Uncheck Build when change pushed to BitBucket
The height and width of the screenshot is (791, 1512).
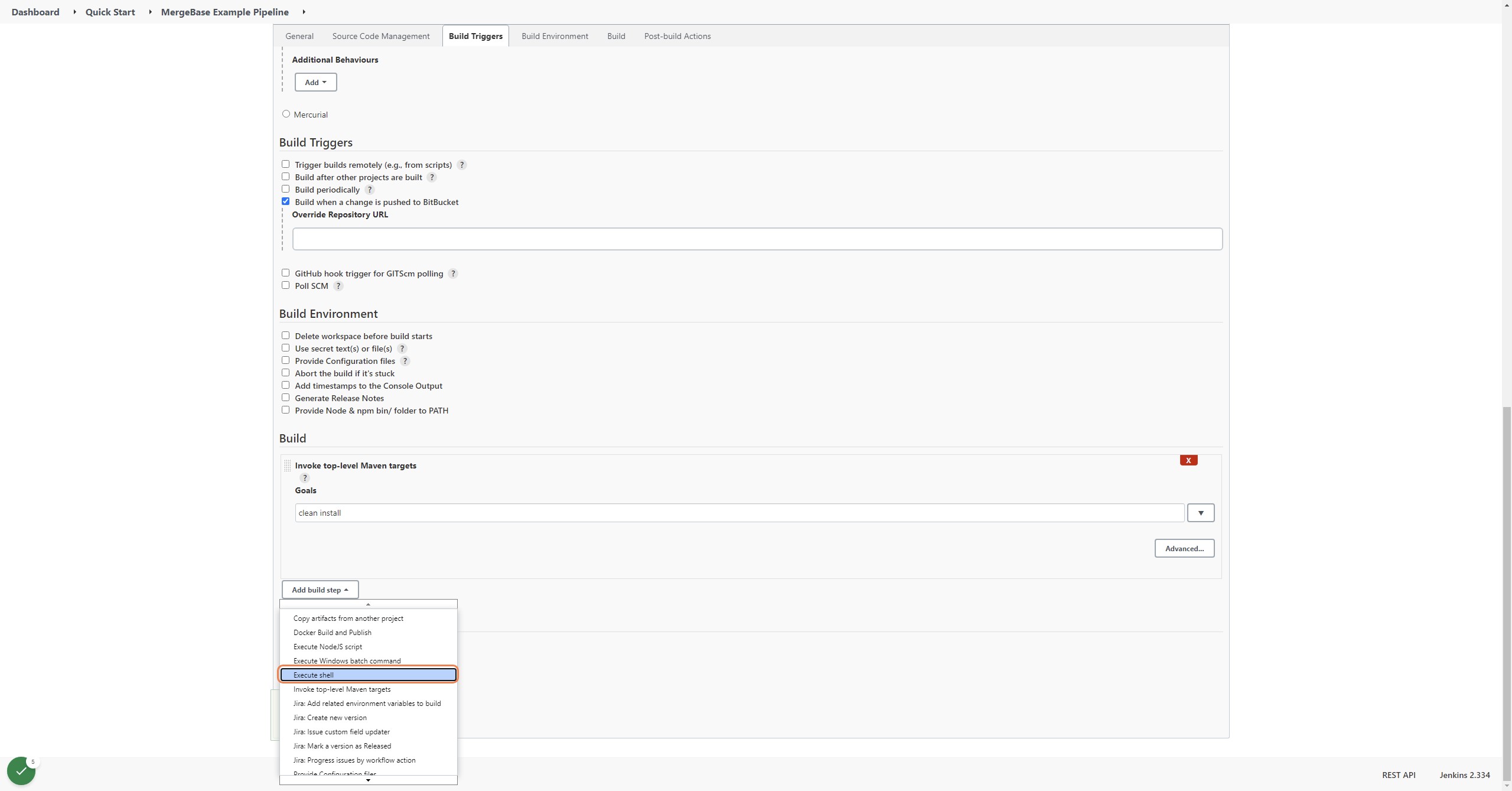(285, 201)
